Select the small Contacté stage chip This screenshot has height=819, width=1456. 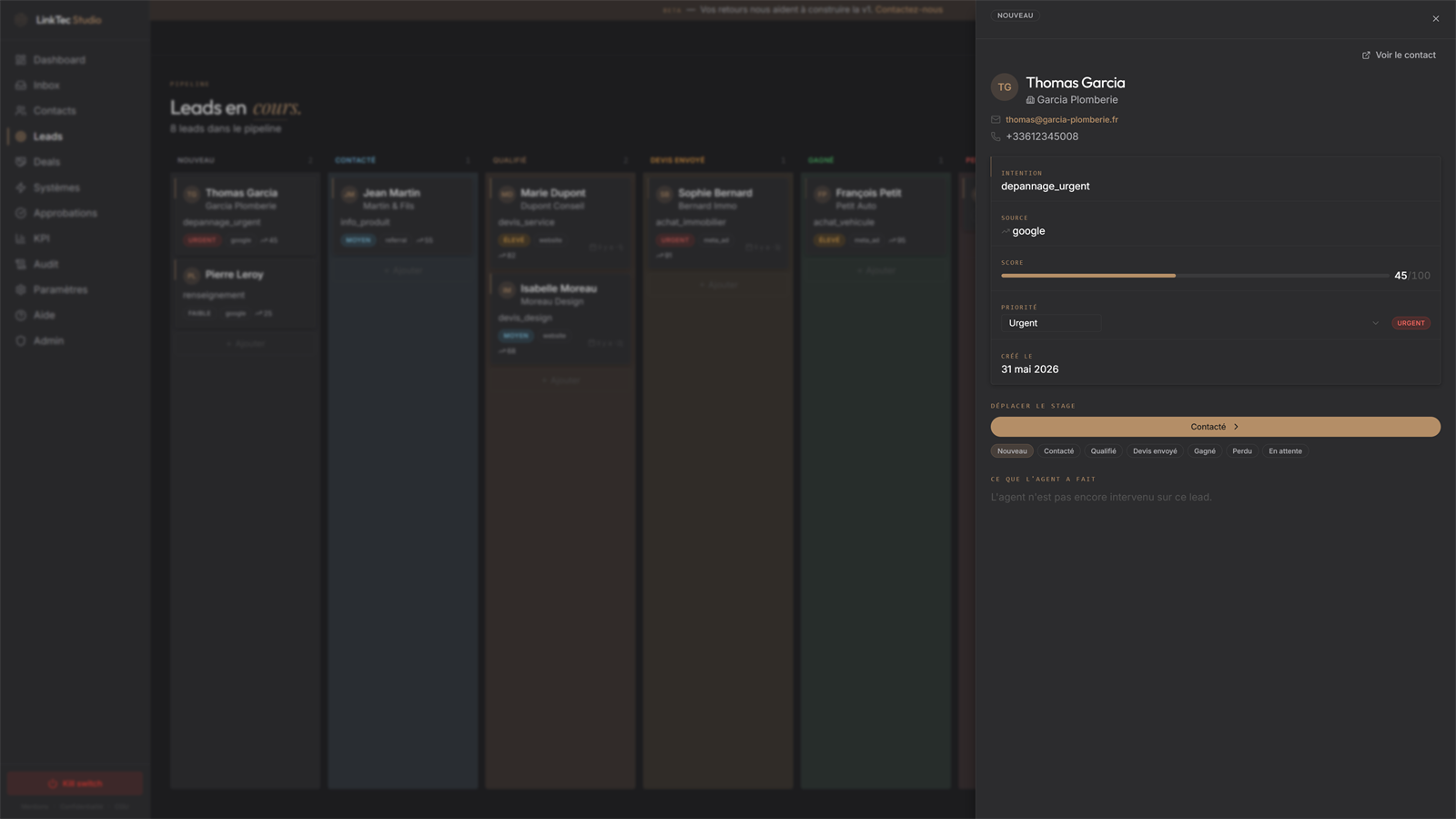(1058, 451)
